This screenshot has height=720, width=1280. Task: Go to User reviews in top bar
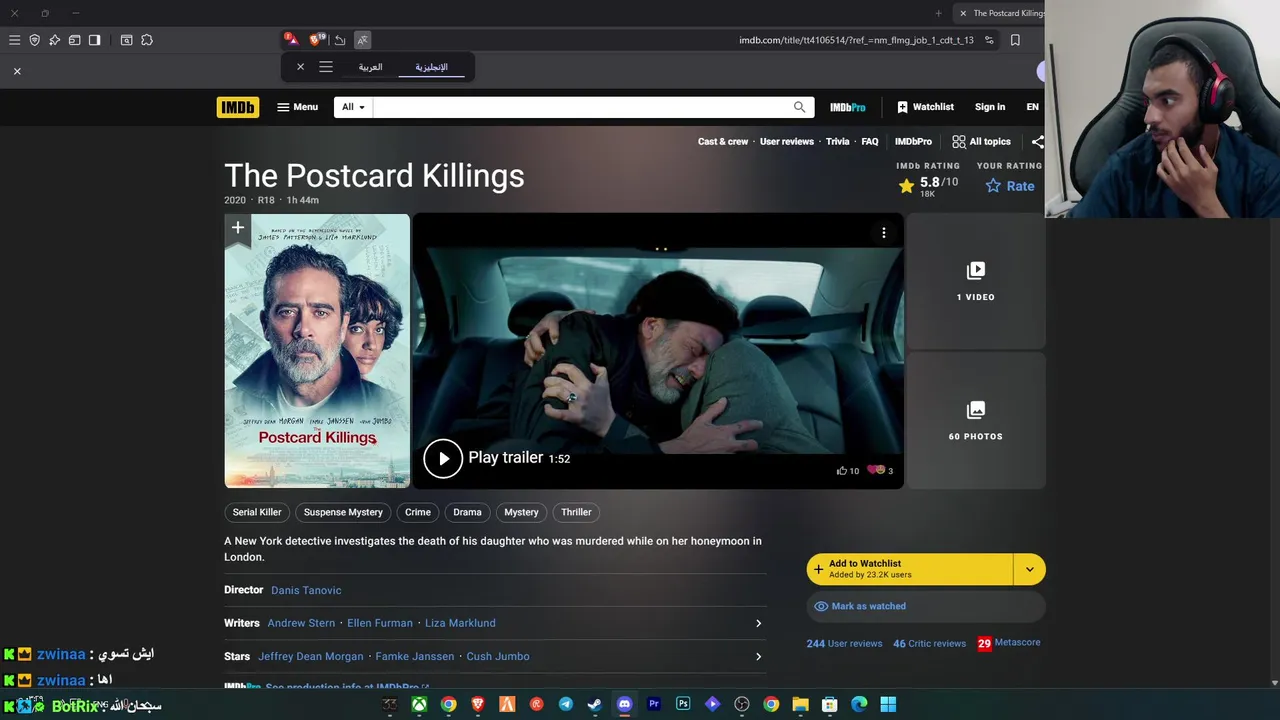click(x=787, y=142)
